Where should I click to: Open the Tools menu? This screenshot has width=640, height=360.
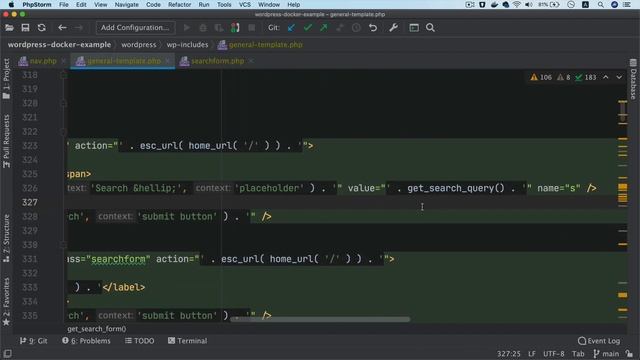click(x=224, y=4)
